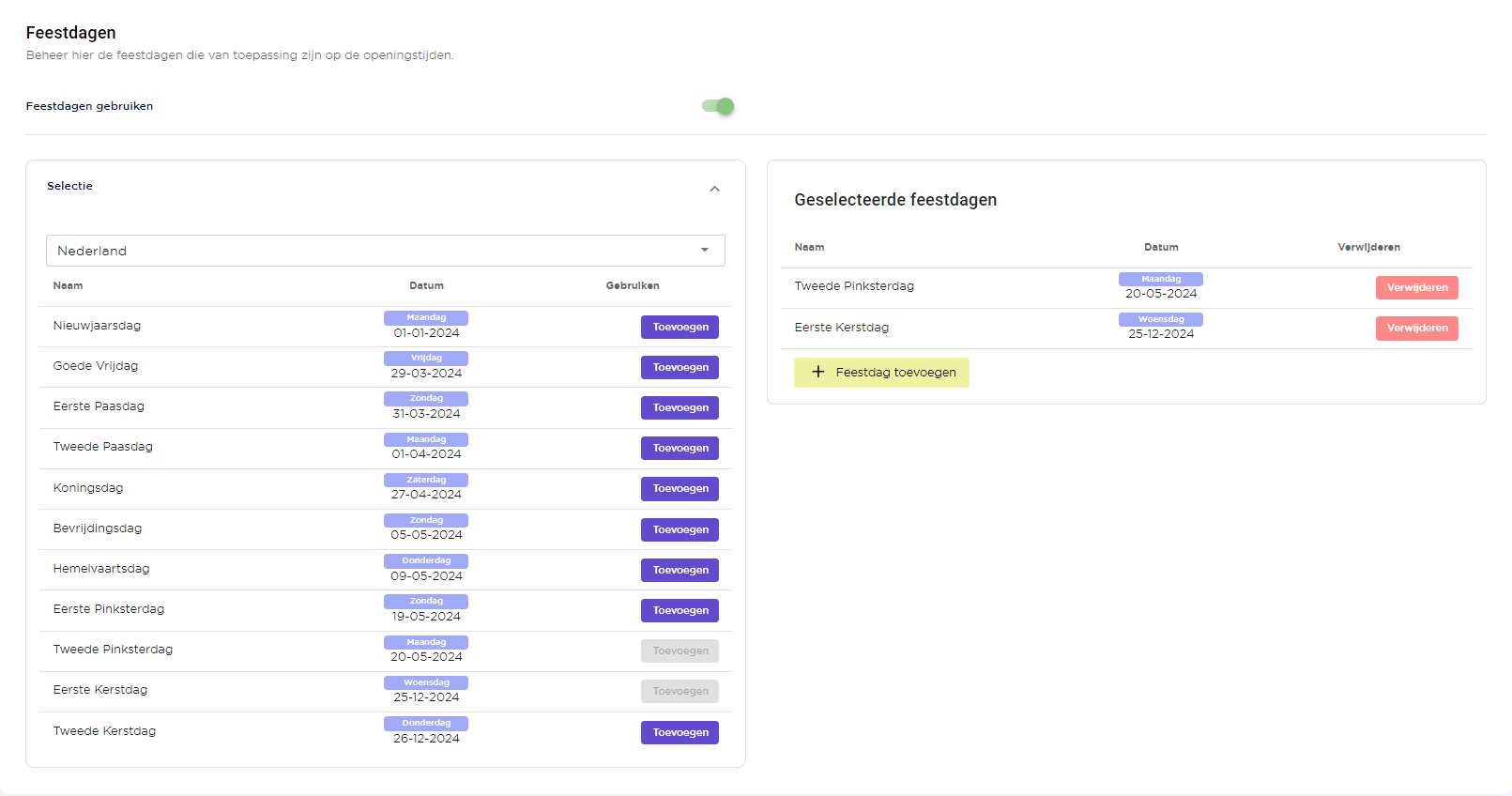Click the Hemelvaartsdag name in list
1512x796 pixels.
tap(101, 569)
